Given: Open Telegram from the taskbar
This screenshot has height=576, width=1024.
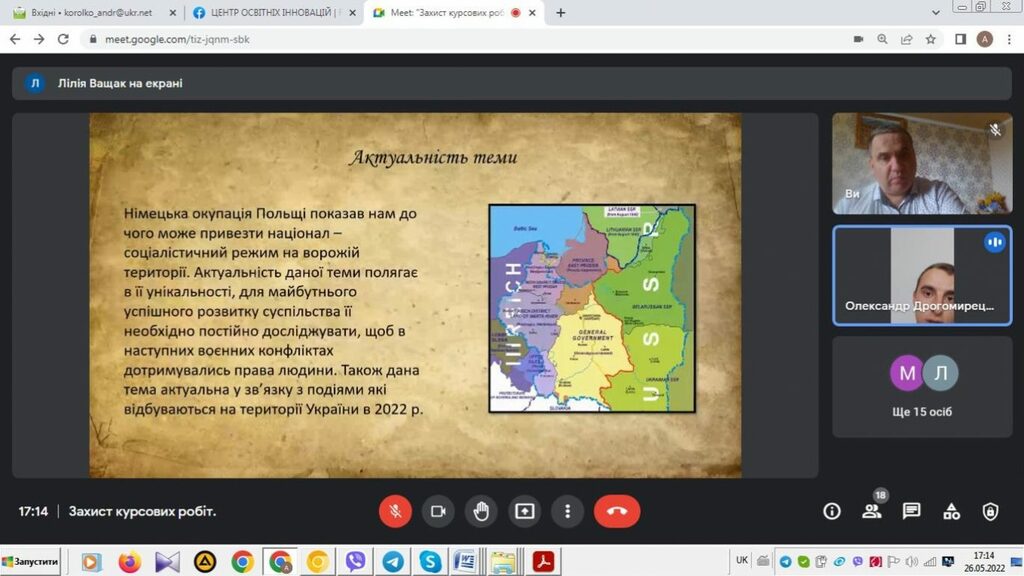Looking at the screenshot, I should pyautogui.click(x=392, y=562).
